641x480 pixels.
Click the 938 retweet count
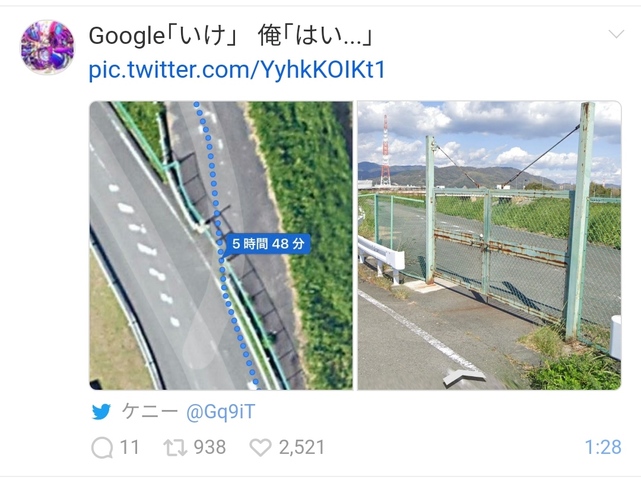pyautogui.click(x=210, y=447)
